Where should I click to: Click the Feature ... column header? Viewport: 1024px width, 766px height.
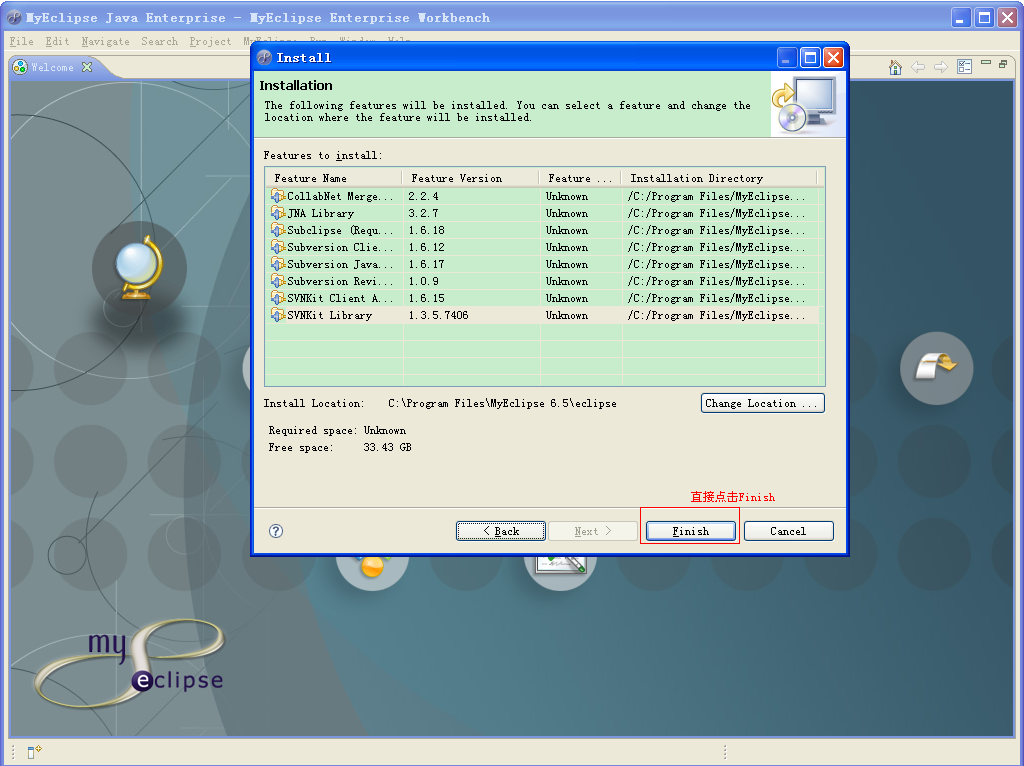pyautogui.click(x=581, y=178)
